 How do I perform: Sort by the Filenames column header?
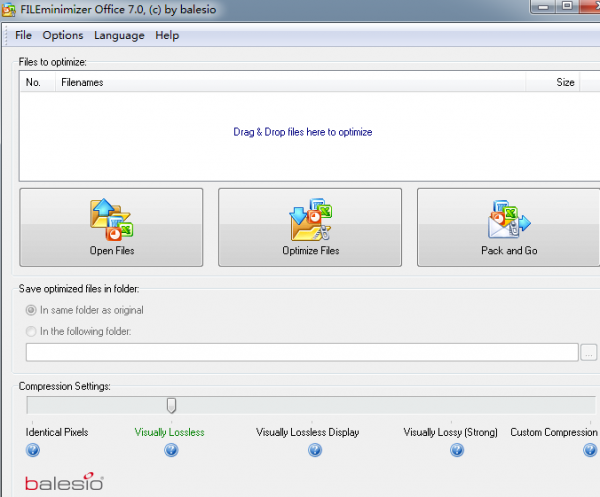(291, 82)
